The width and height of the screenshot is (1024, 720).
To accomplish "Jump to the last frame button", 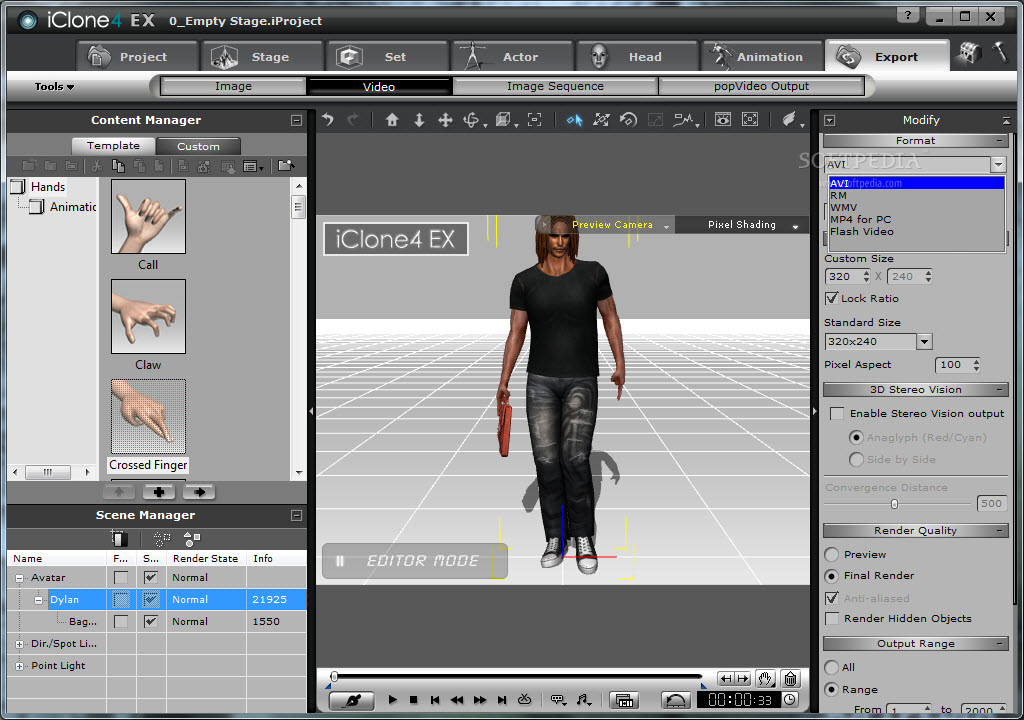I will tap(502, 700).
